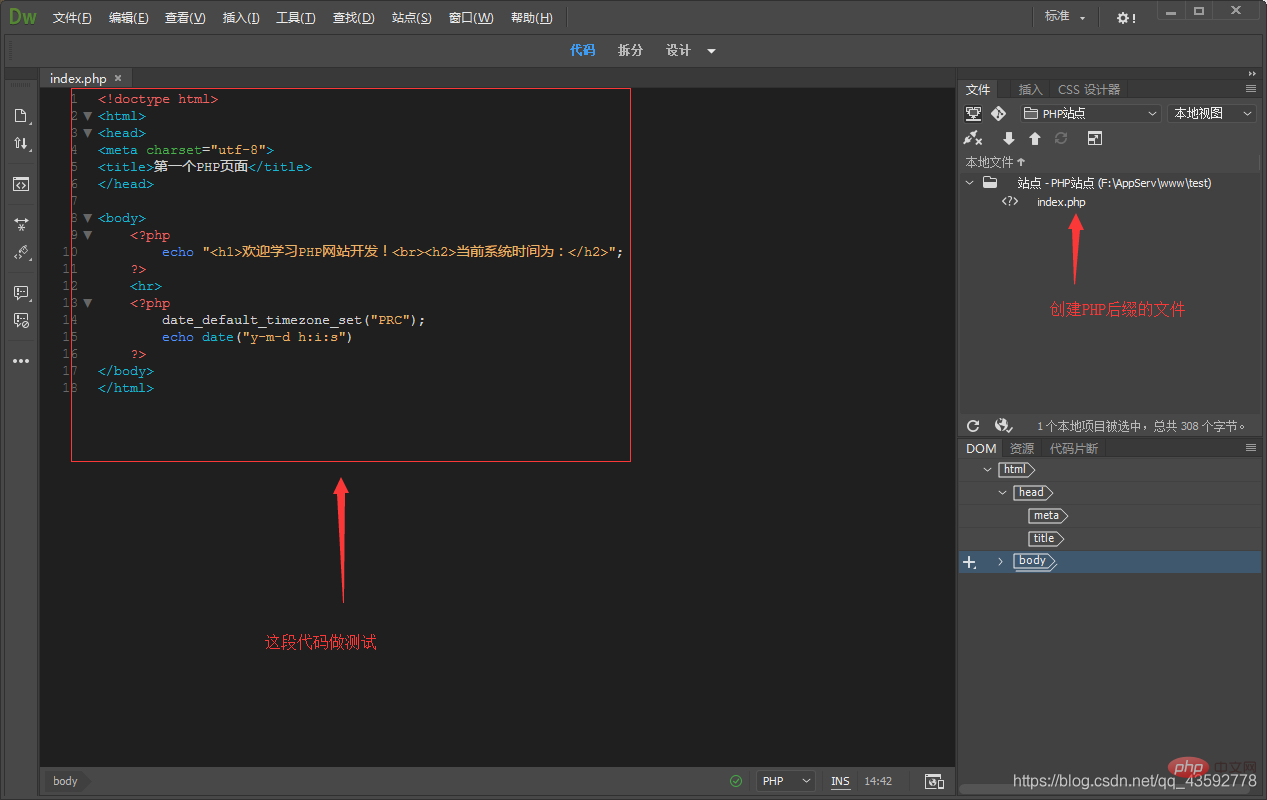Collapse the html node in DOM panel
This screenshot has height=800, width=1267.
988,470
